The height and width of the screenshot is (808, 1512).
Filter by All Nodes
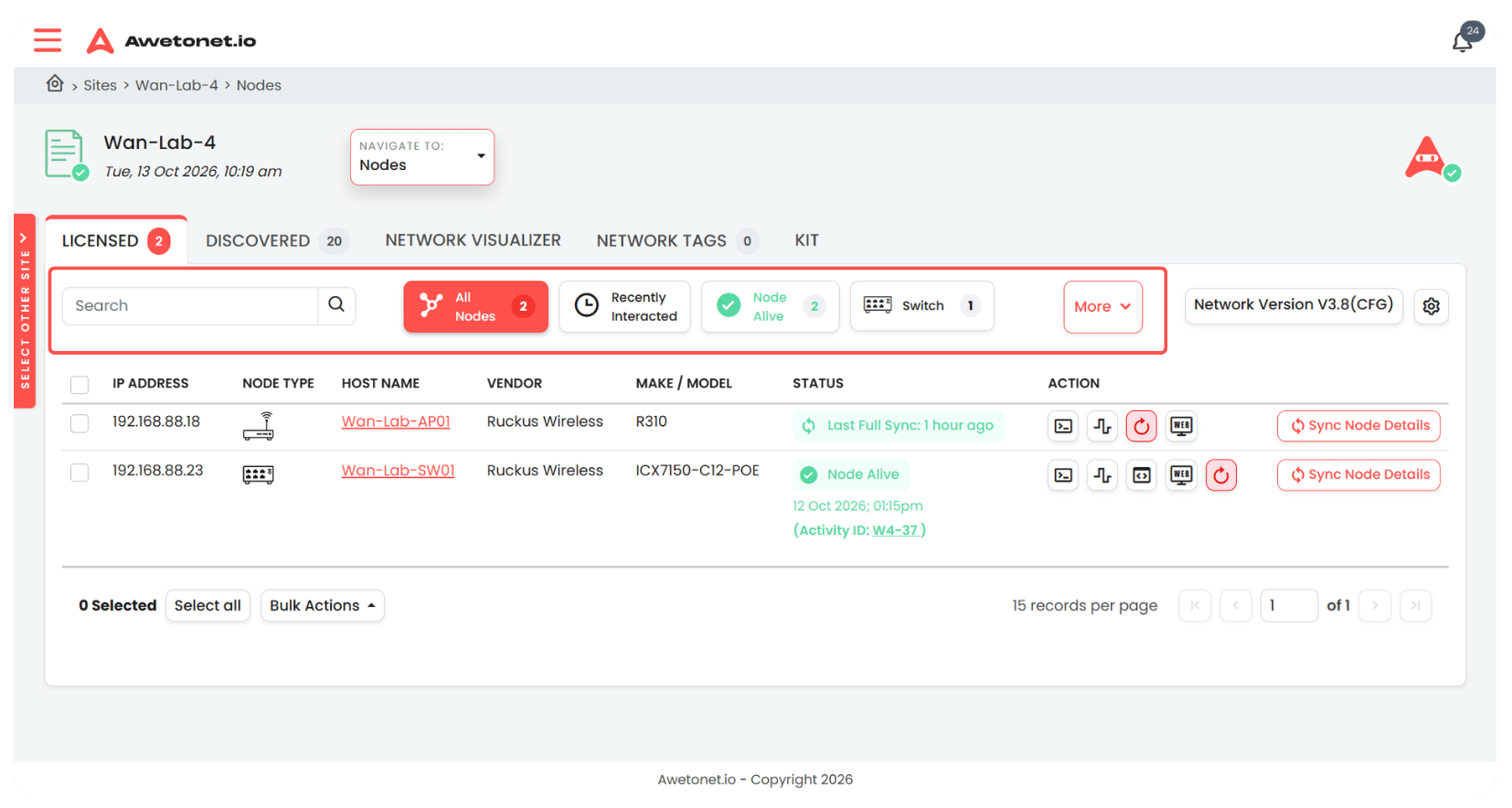click(x=476, y=307)
